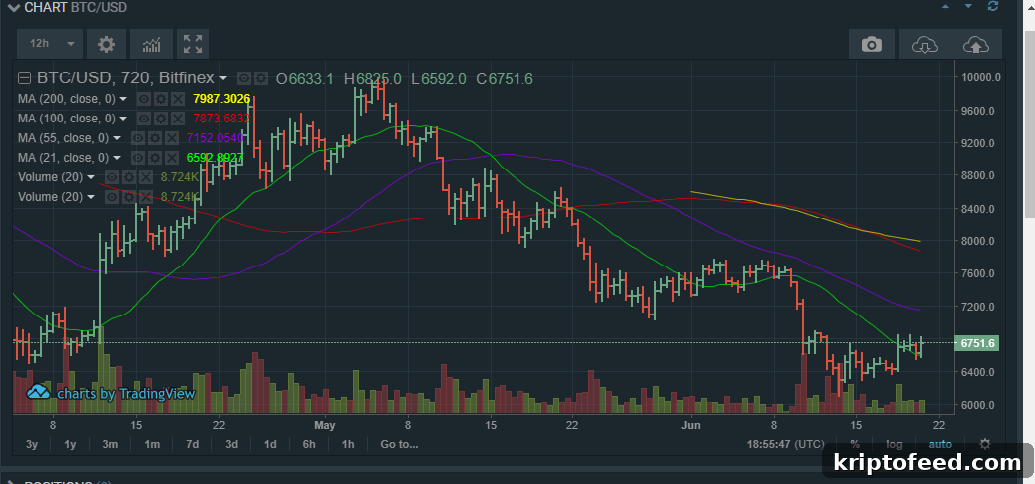Click the Jun date axis label
The image size is (1035, 484).
coord(690,424)
